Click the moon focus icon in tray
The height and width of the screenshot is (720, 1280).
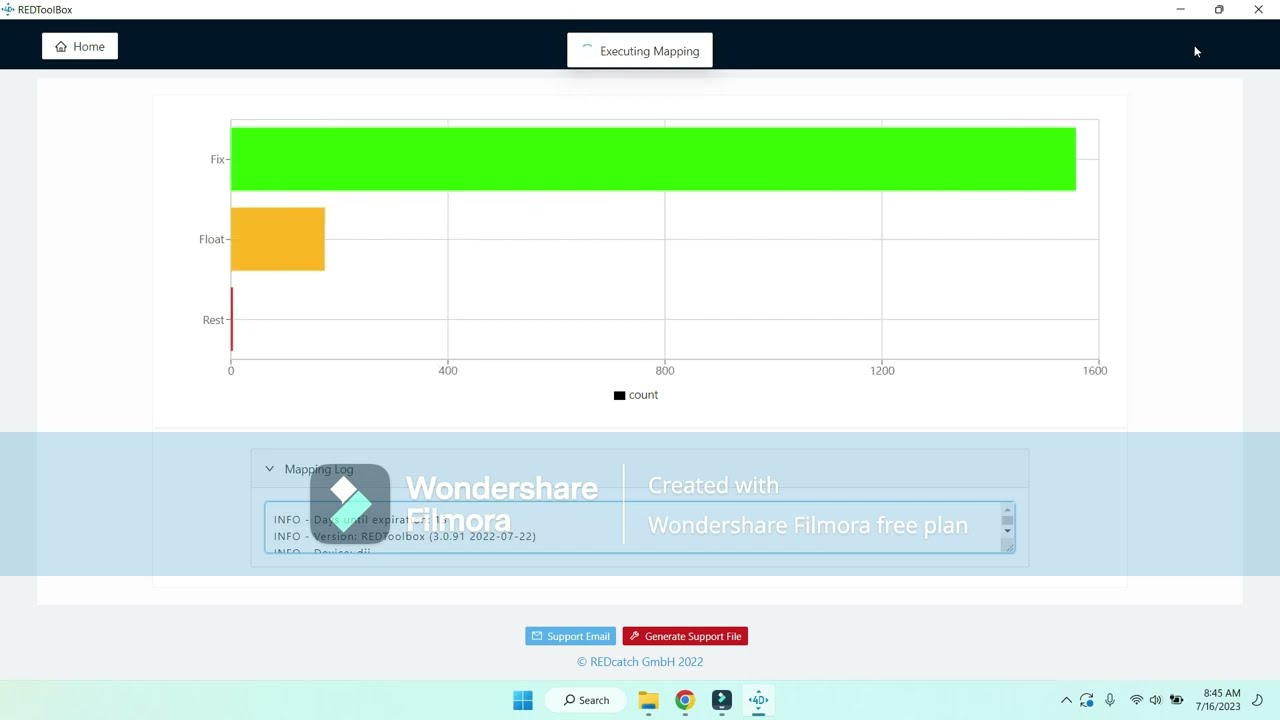(1258, 700)
